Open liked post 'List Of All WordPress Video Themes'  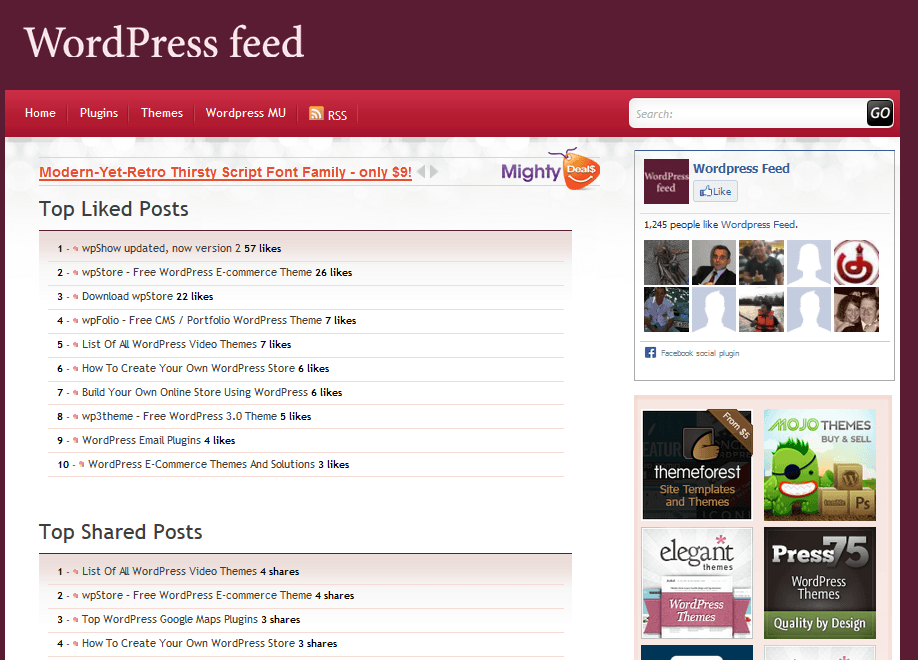(x=169, y=344)
